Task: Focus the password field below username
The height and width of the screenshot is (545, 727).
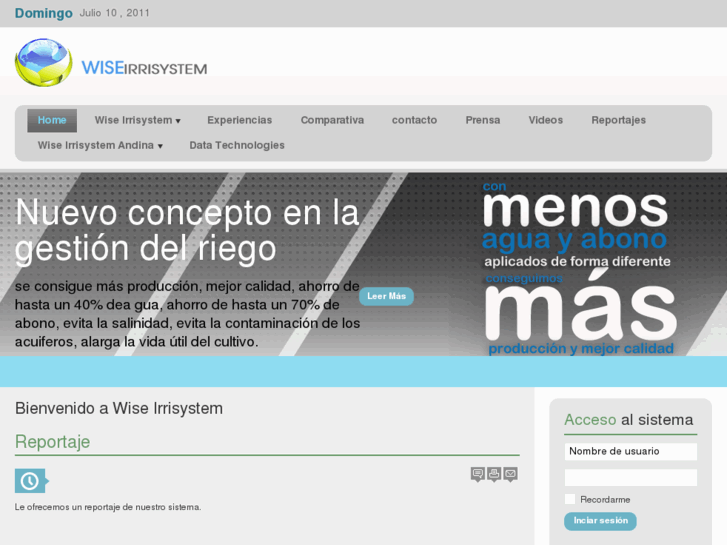Action: point(631,477)
